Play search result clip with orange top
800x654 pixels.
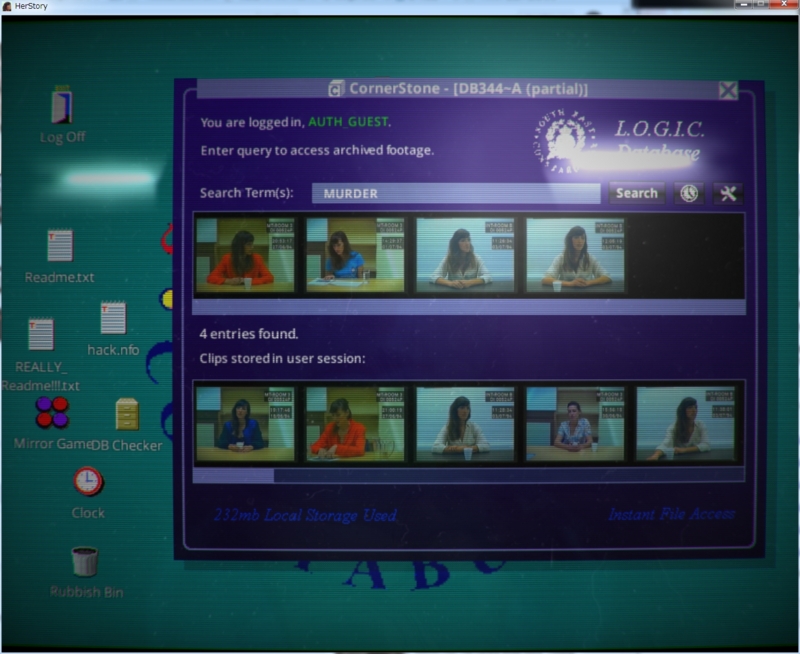click(245, 255)
